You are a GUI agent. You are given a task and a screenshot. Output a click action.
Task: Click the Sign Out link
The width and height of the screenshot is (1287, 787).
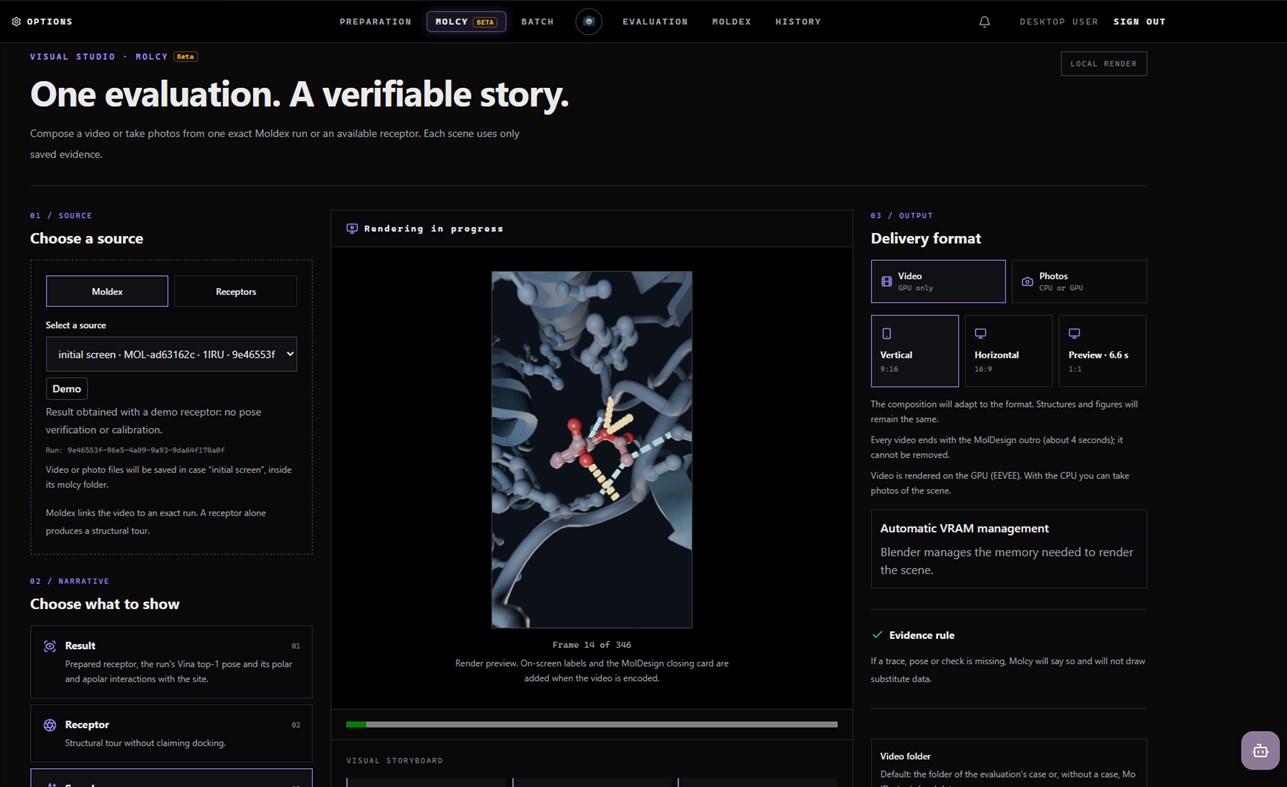(x=1139, y=21)
